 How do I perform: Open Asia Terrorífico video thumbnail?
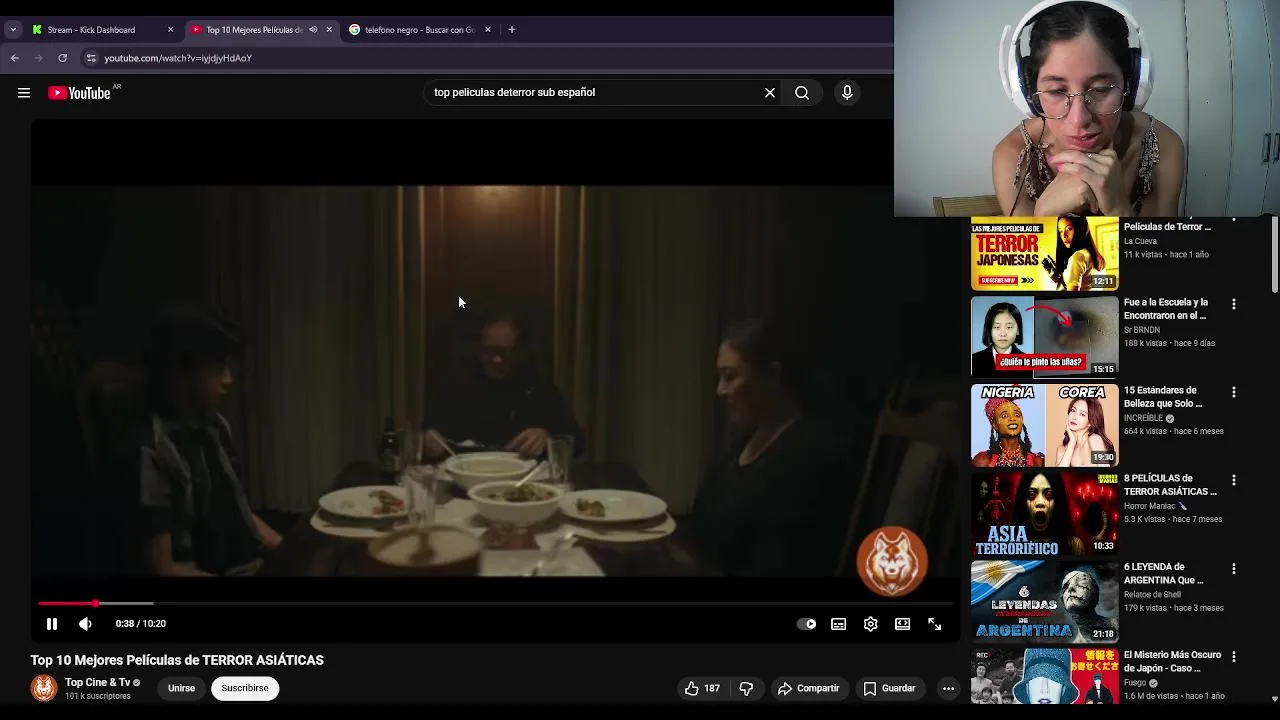1045,512
